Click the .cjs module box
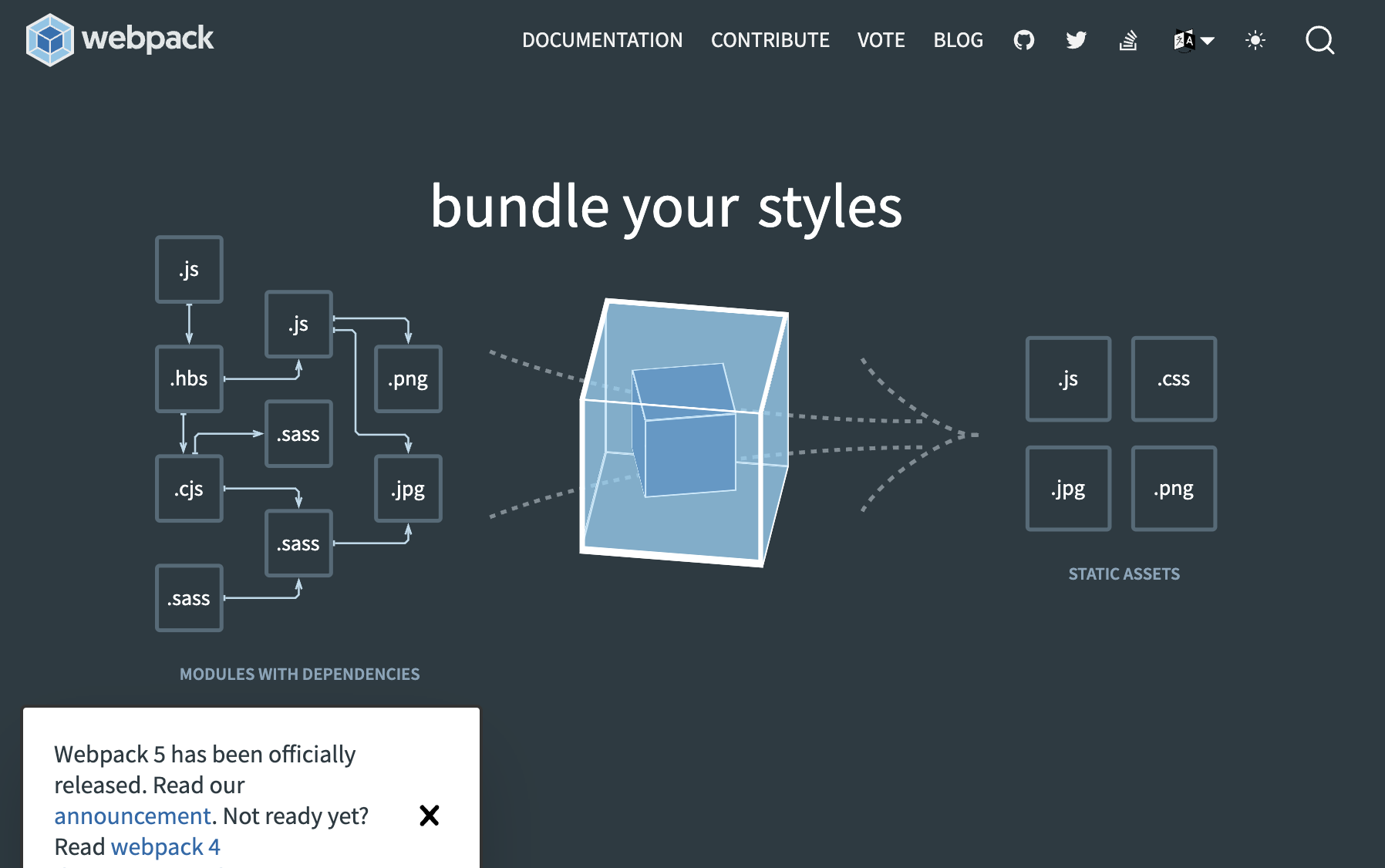 (x=189, y=489)
